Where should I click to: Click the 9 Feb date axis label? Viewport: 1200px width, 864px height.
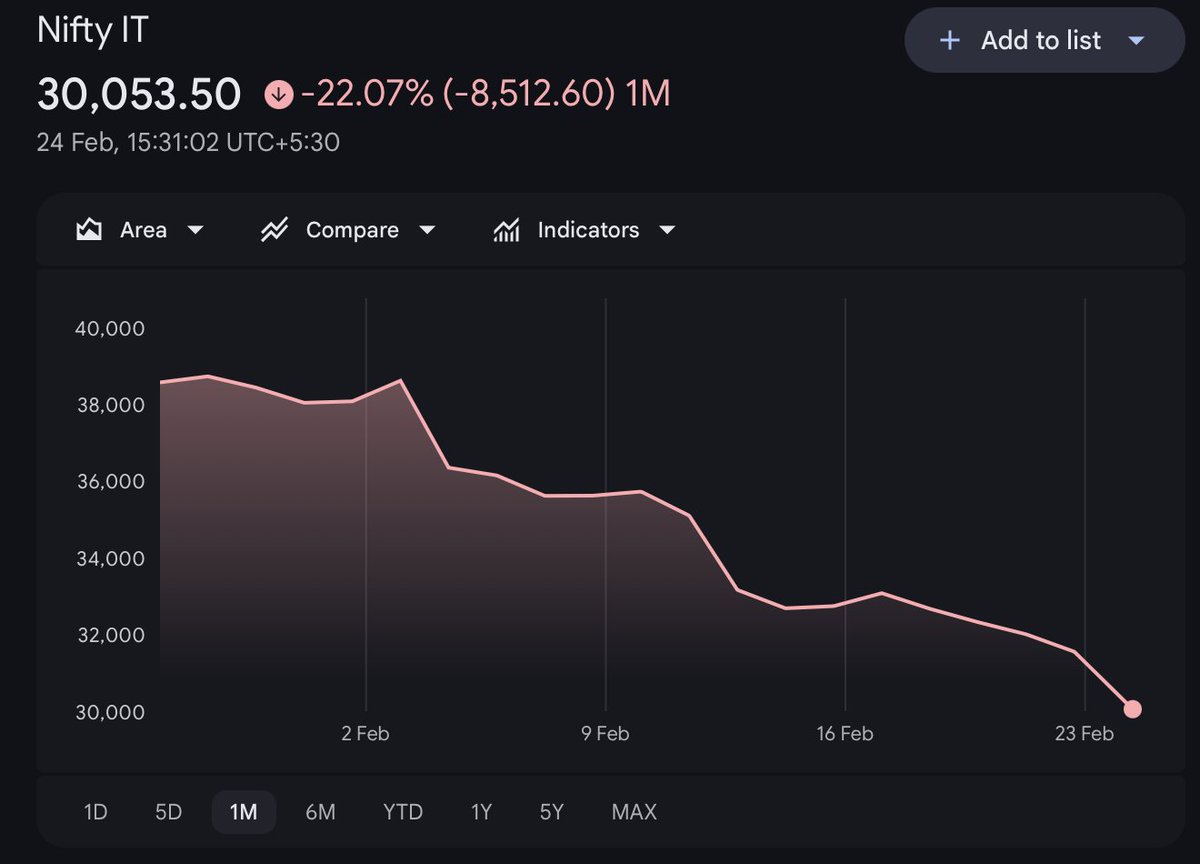coord(605,734)
